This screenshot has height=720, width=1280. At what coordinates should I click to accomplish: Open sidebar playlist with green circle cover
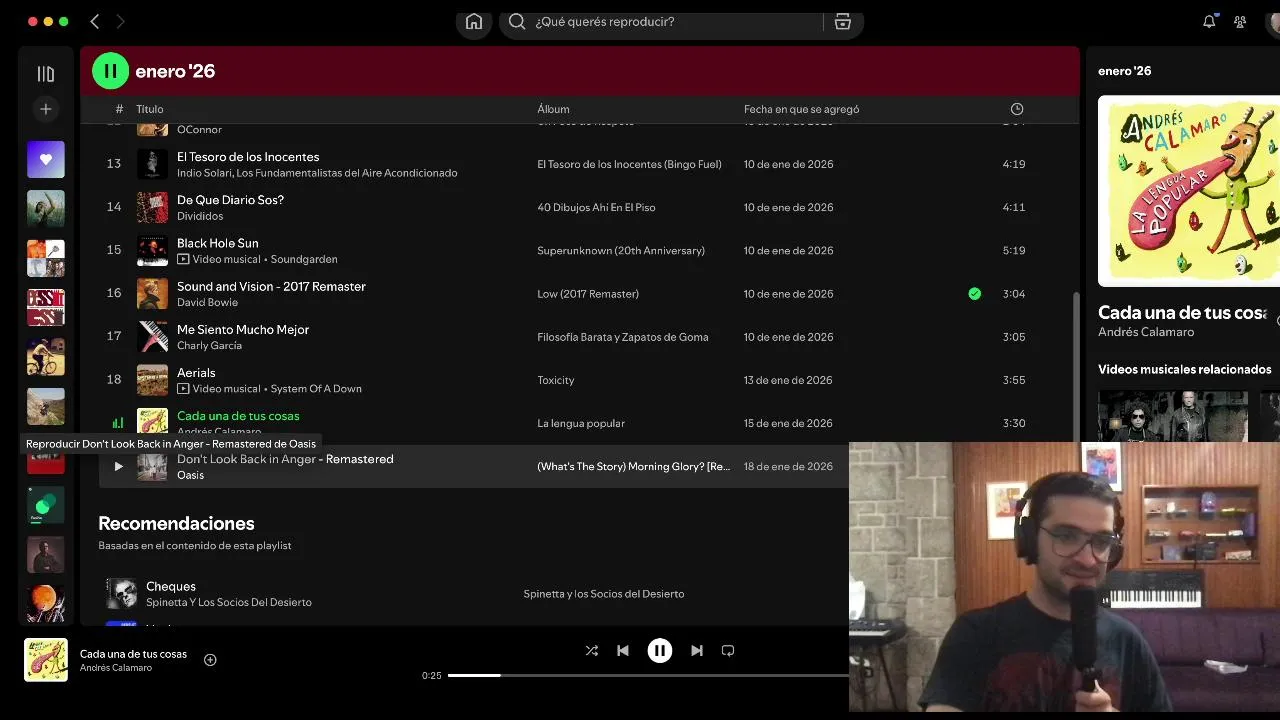coord(46,505)
